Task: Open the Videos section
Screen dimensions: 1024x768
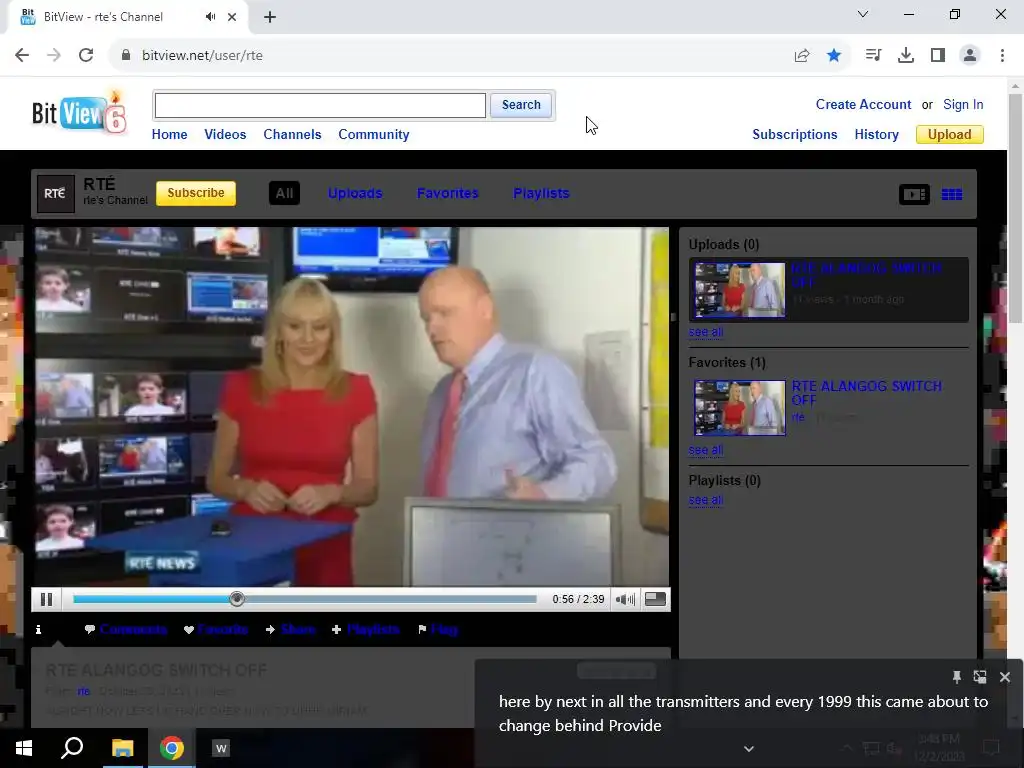Action: 225,135
